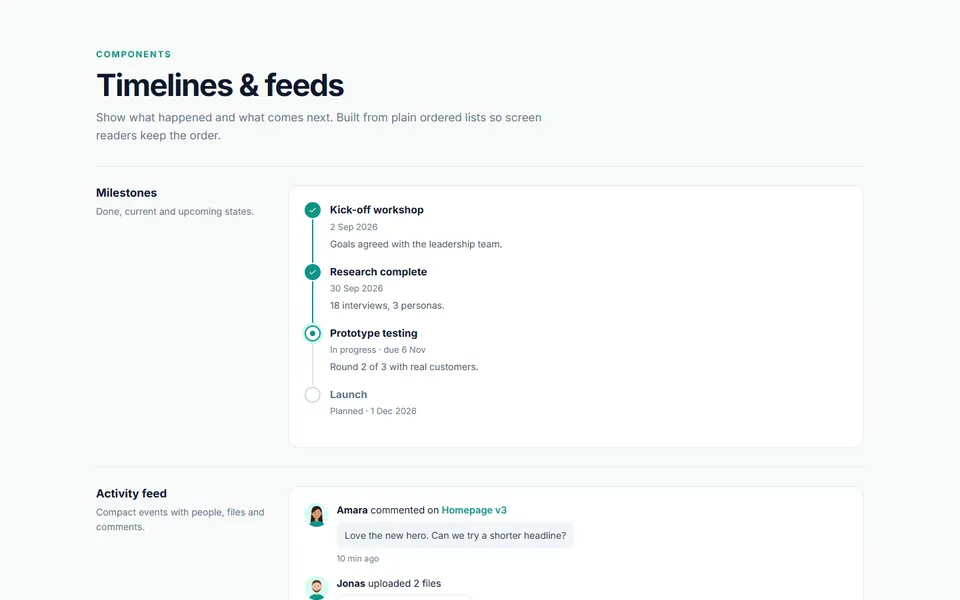The height and width of the screenshot is (600, 960).
Task: Click the Research complete checkmark icon
Action: [x=312, y=272]
